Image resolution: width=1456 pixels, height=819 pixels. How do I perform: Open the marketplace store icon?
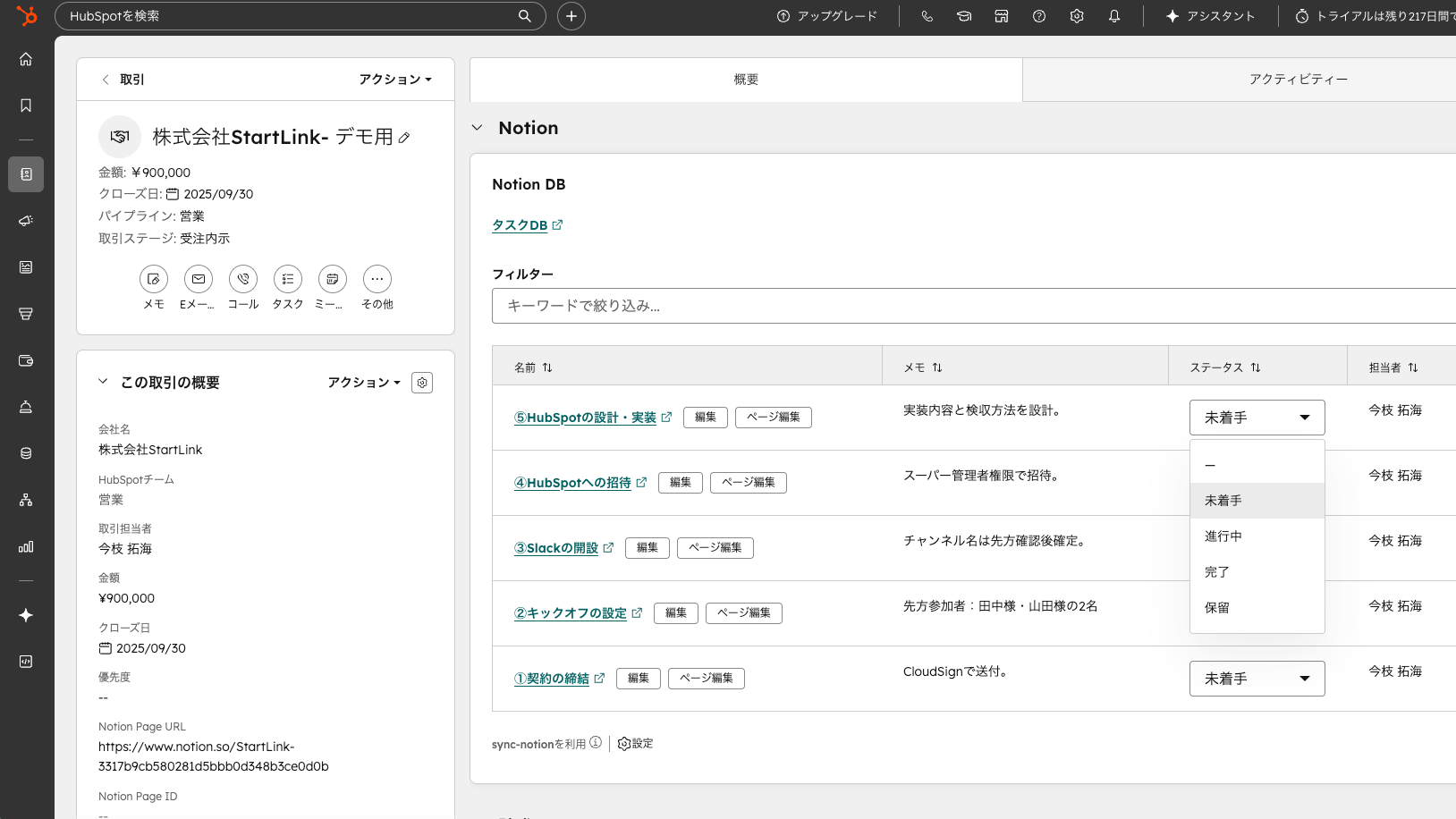pyautogui.click(x=1002, y=16)
